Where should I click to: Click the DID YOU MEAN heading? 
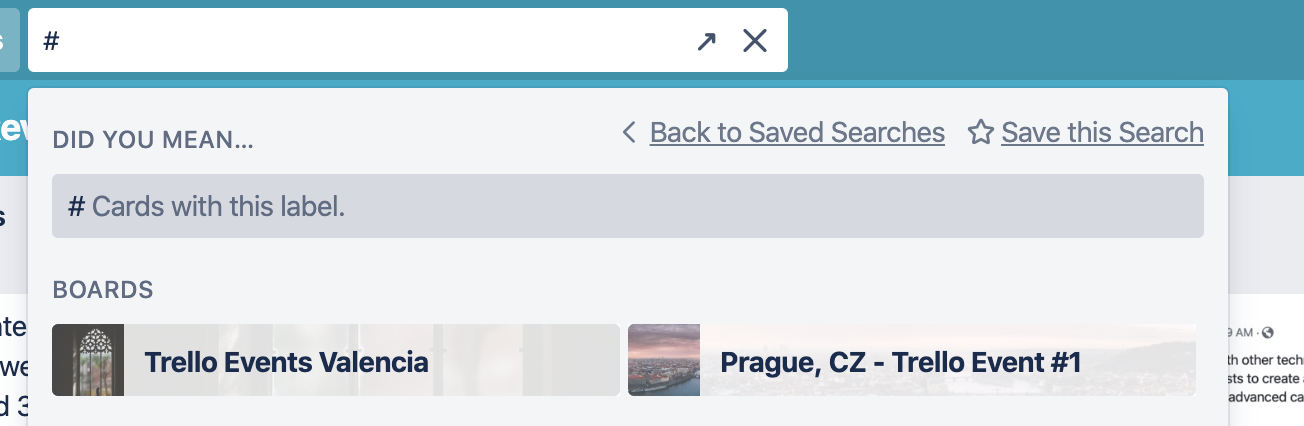153,140
